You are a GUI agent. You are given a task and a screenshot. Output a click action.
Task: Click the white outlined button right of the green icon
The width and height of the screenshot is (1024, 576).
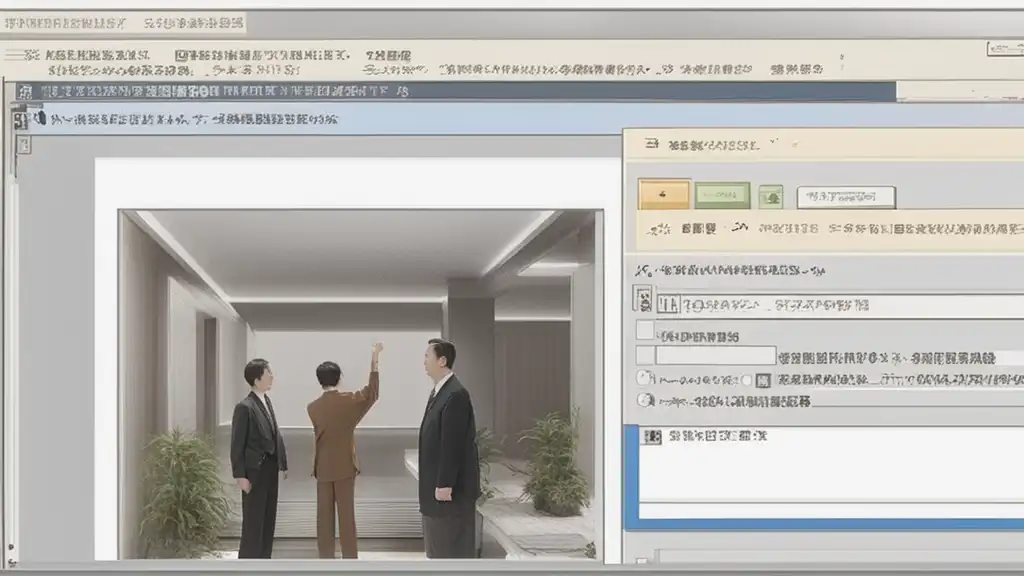tap(846, 197)
